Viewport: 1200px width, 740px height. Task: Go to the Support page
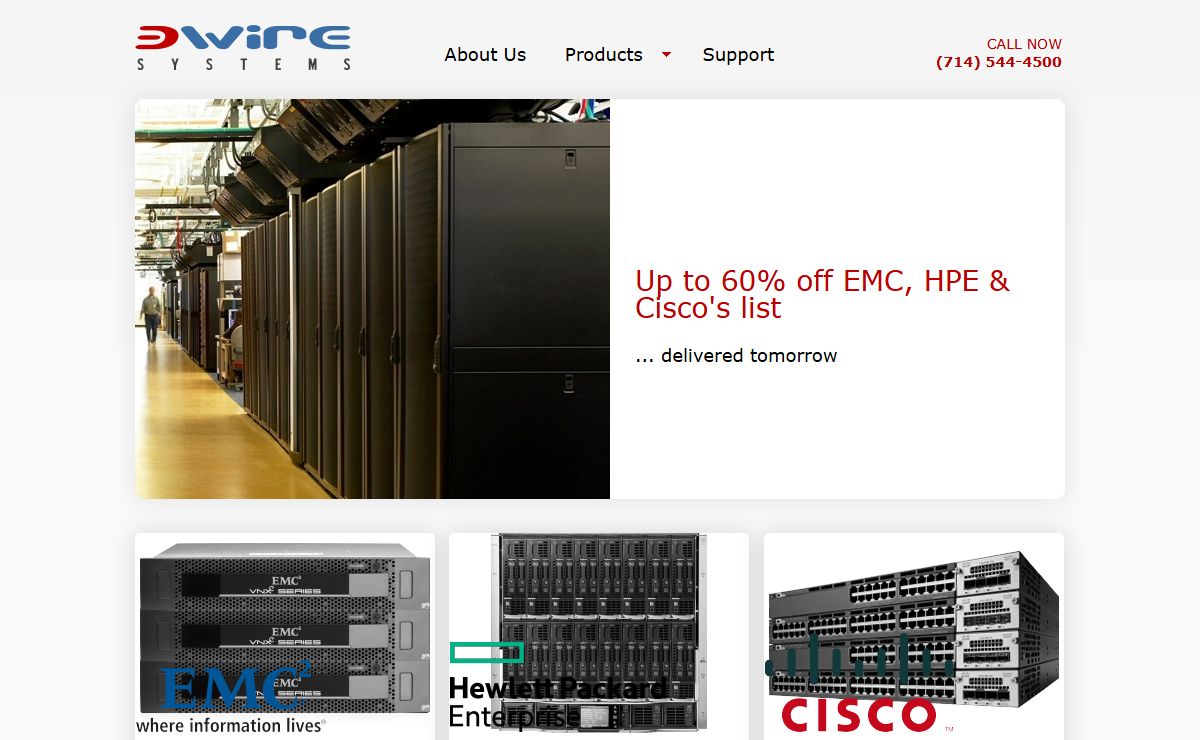pos(738,55)
